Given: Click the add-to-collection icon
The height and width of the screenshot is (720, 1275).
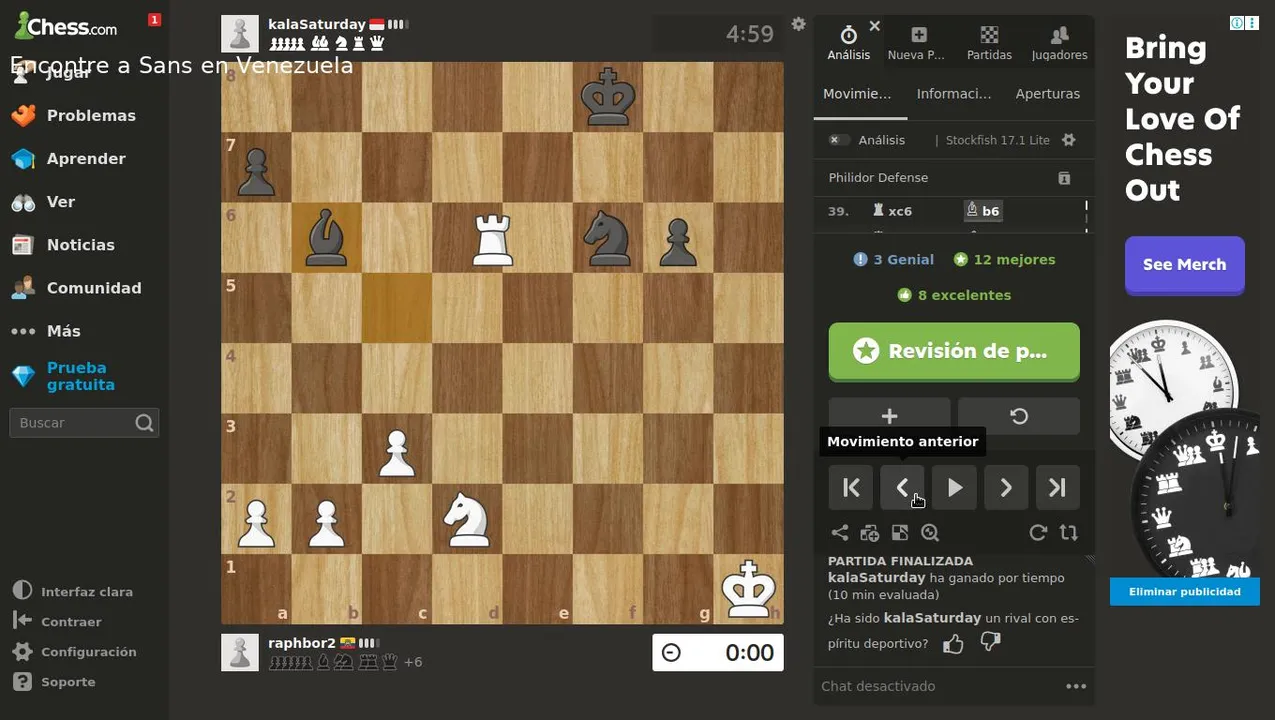Looking at the screenshot, I should [x=869, y=533].
